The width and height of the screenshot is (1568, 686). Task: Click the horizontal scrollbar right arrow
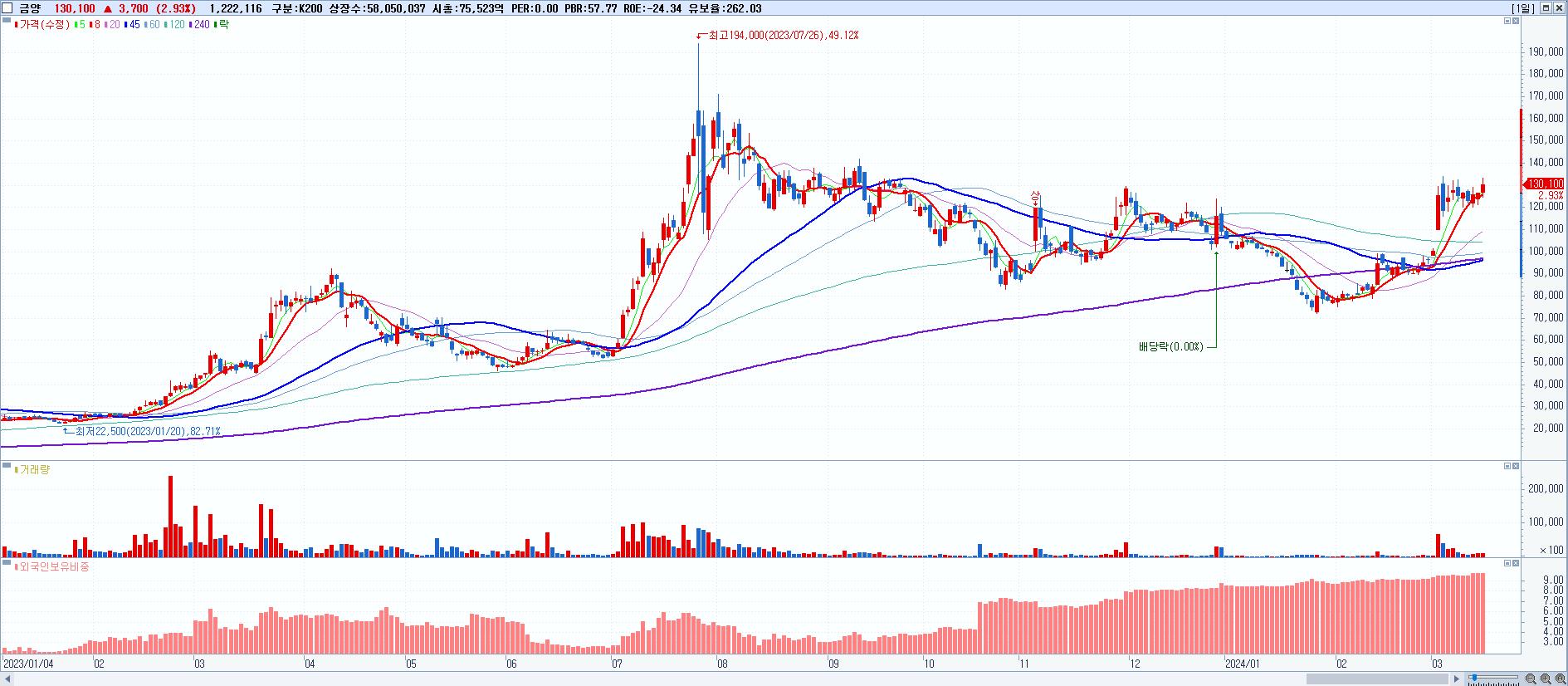tap(1457, 679)
